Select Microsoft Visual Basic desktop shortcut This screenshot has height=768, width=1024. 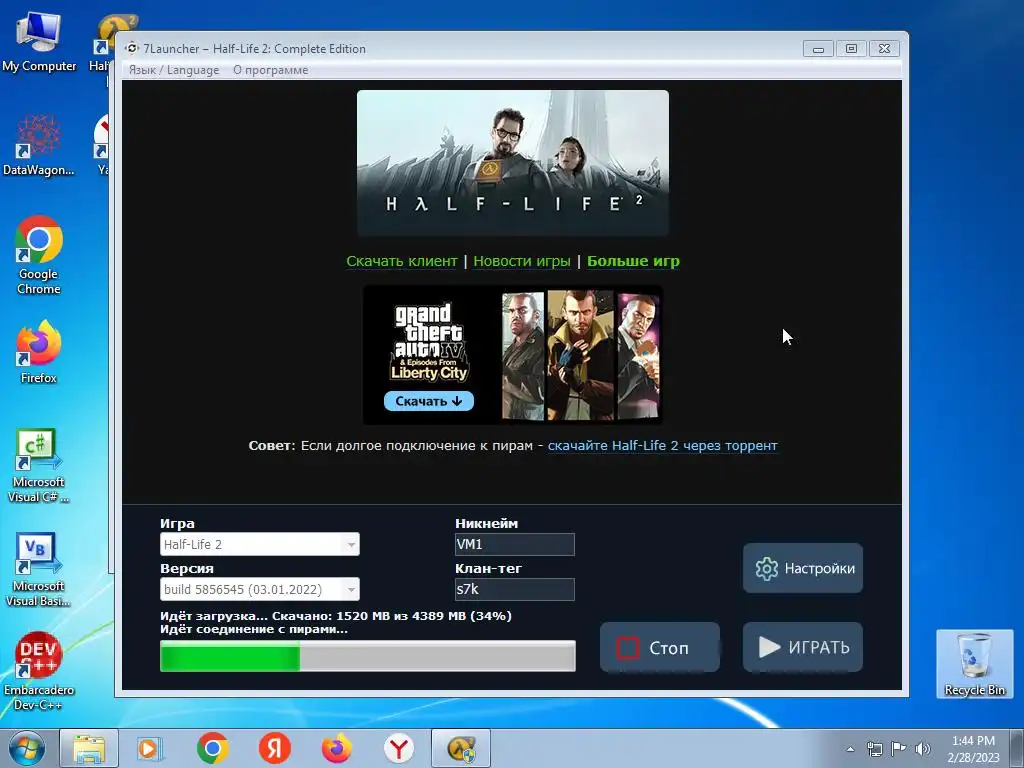coord(39,570)
